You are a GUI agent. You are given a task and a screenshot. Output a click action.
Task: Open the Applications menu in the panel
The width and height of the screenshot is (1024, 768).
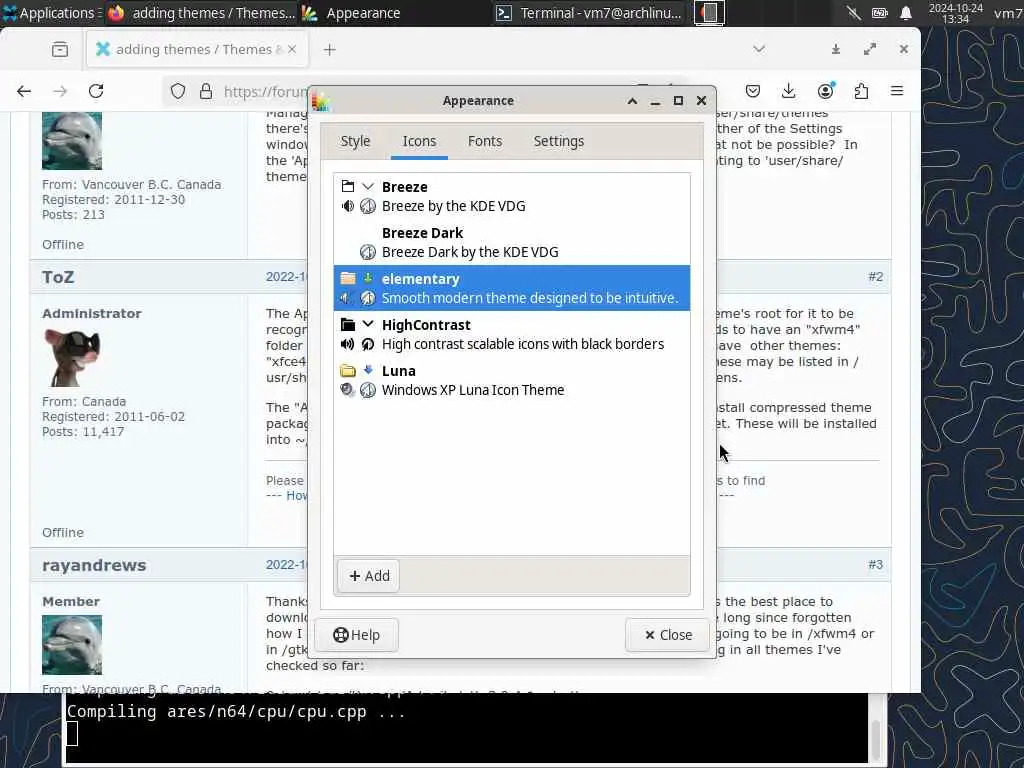(50, 12)
